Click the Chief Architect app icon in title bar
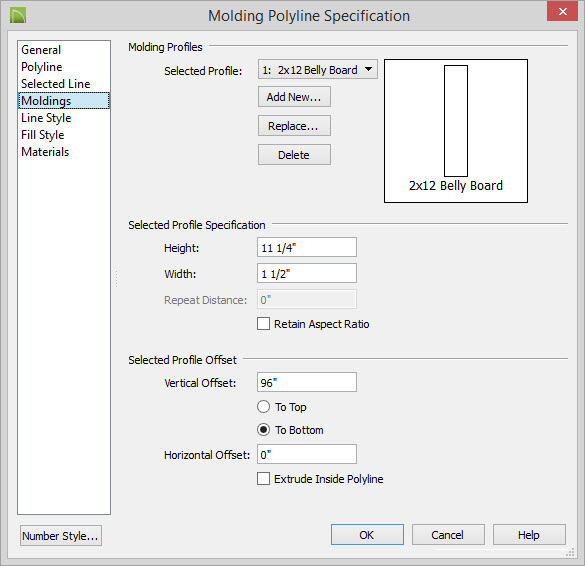Image resolution: width=585 pixels, height=566 pixels. coord(18,16)
